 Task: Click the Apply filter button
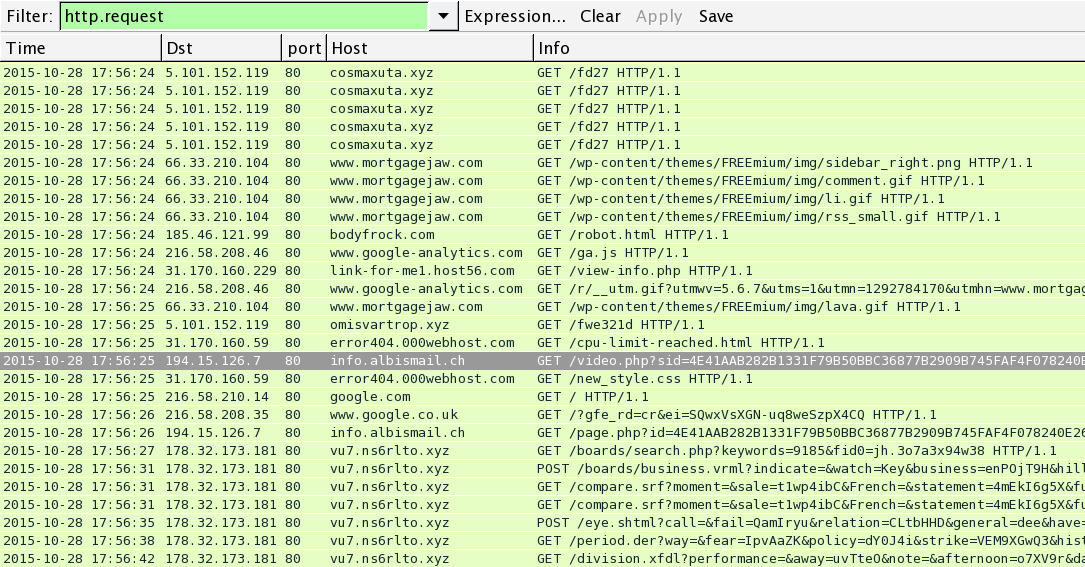pos(659,16)
